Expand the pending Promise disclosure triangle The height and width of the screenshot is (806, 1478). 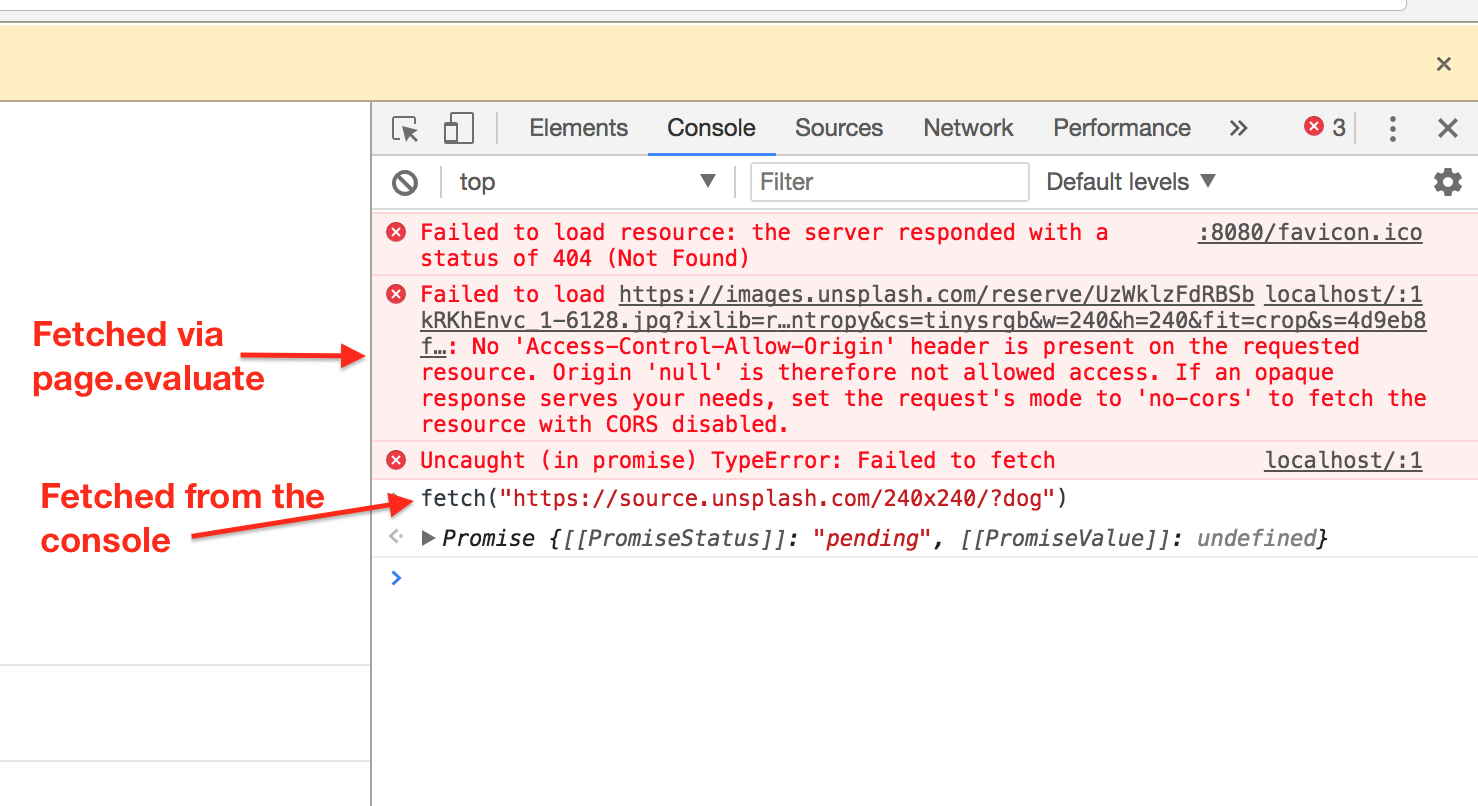click(428, 538)
